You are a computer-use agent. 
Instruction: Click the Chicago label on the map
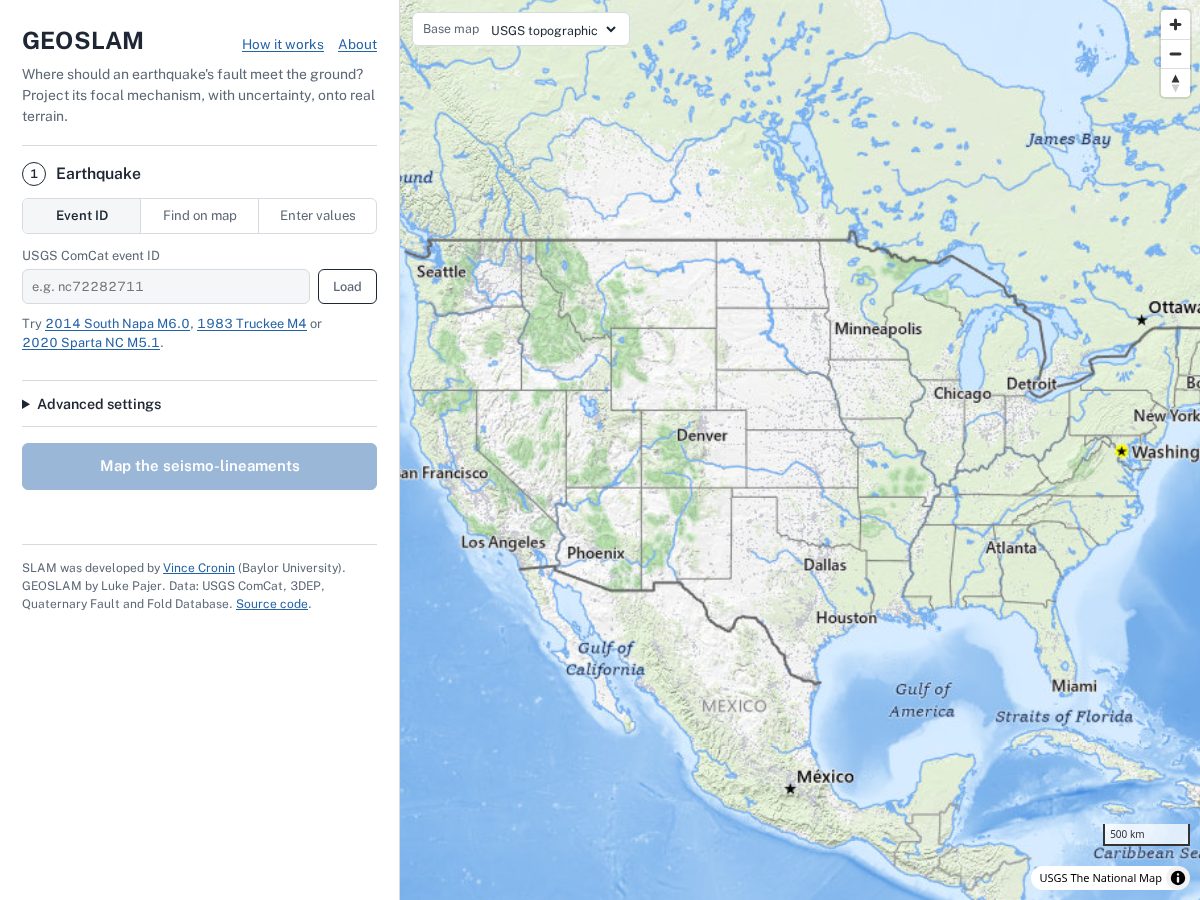[962, 394]
